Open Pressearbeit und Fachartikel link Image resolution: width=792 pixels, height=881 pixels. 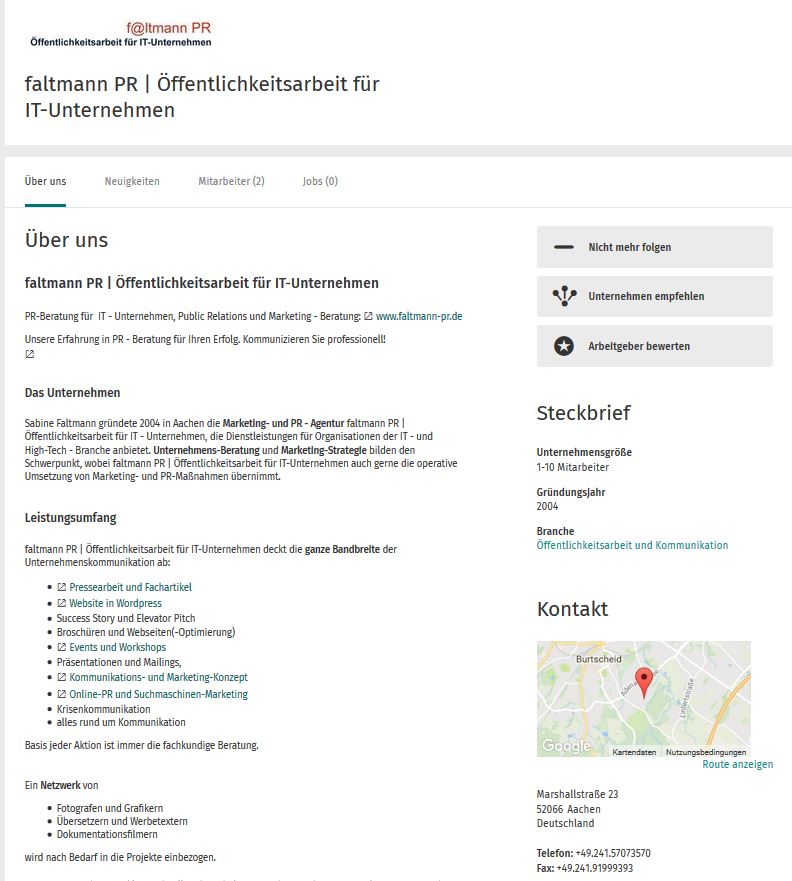coord(130,587)
